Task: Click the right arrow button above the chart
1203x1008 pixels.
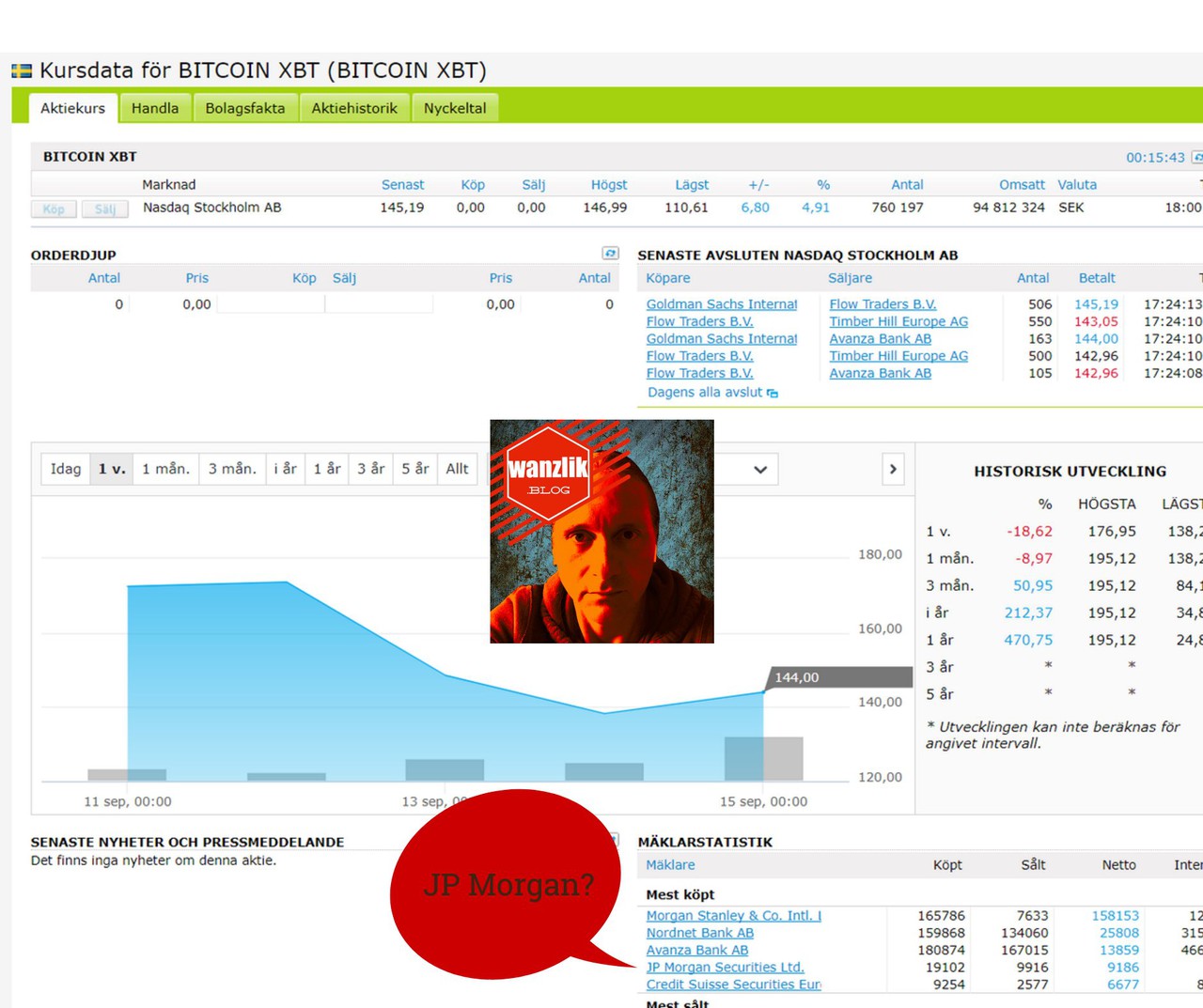Action: (893, 469)
